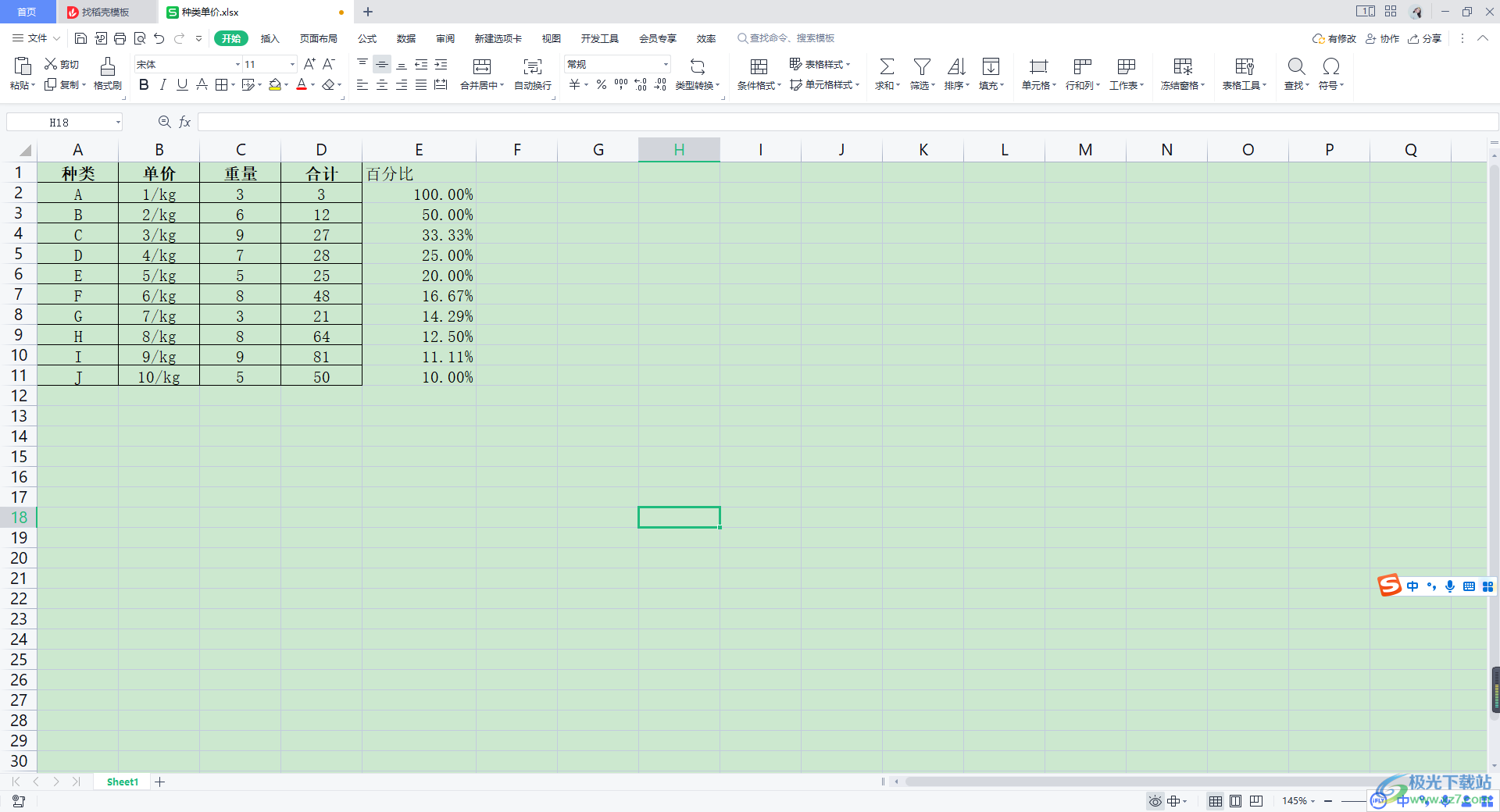The height and width of the screenshot is (812, 1500).
Task: Open the font name dropdown showing 宋体
Action: [x=237, y=64]
